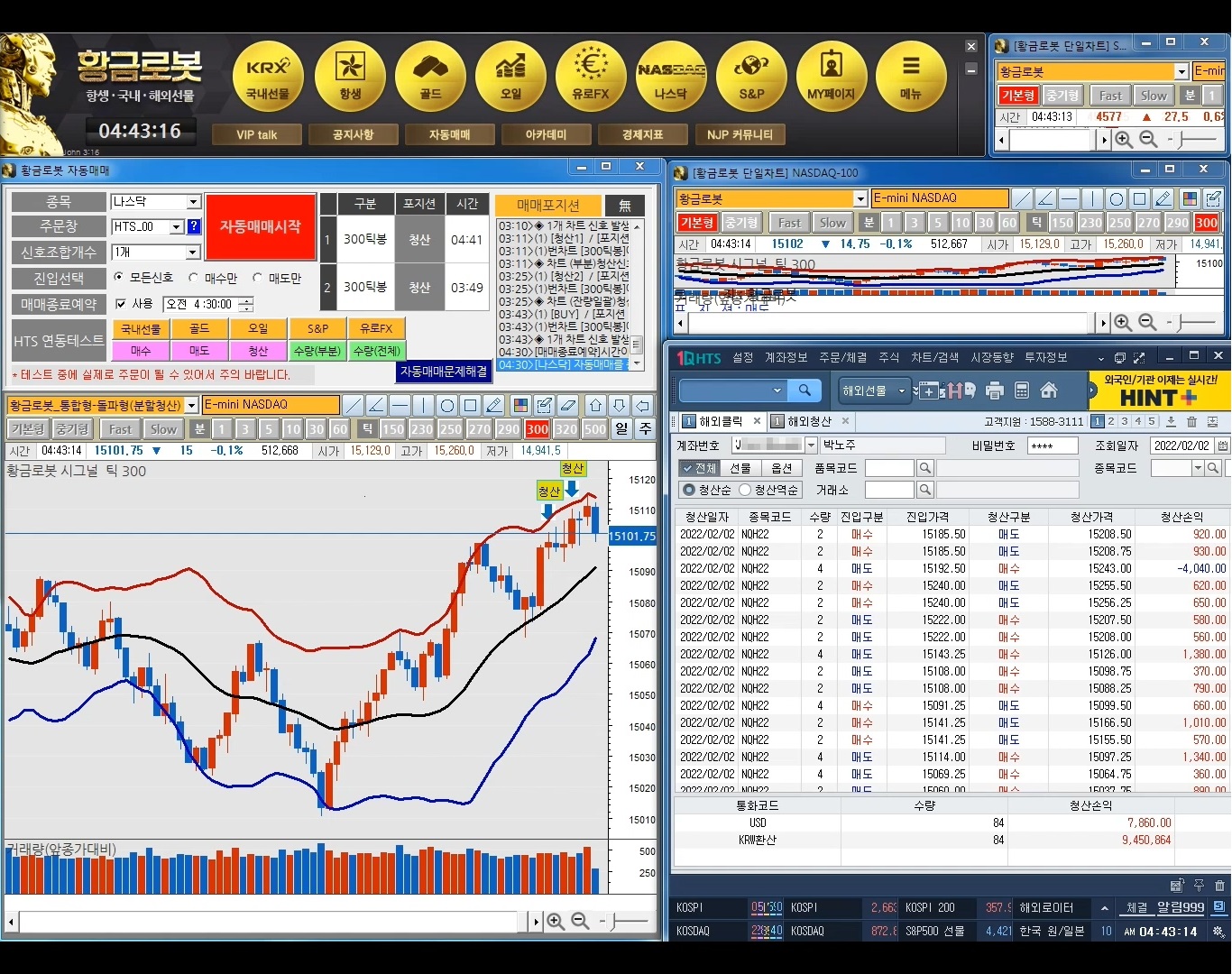
Task: Open the MY페이지 gold button
Action: point(831,77)
